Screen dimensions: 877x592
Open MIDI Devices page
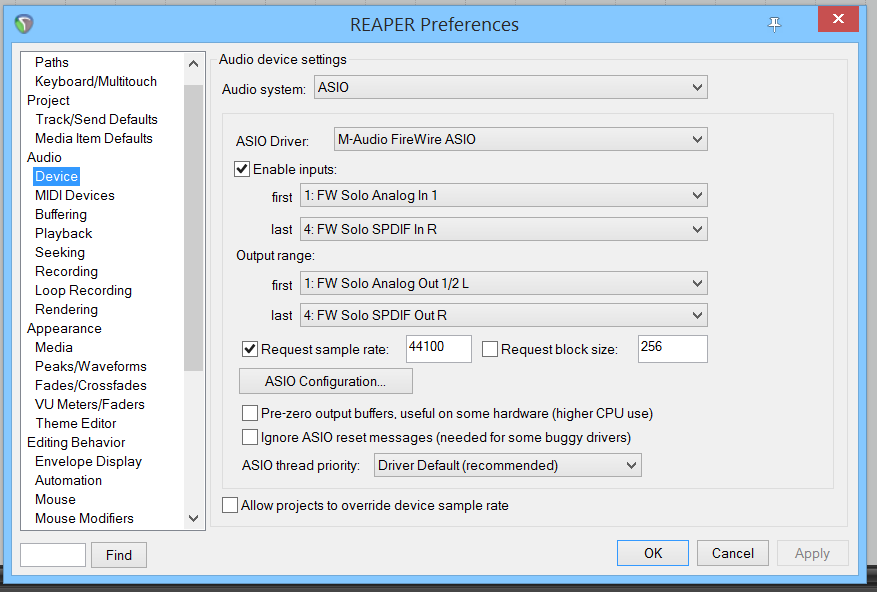click(74, 195)
